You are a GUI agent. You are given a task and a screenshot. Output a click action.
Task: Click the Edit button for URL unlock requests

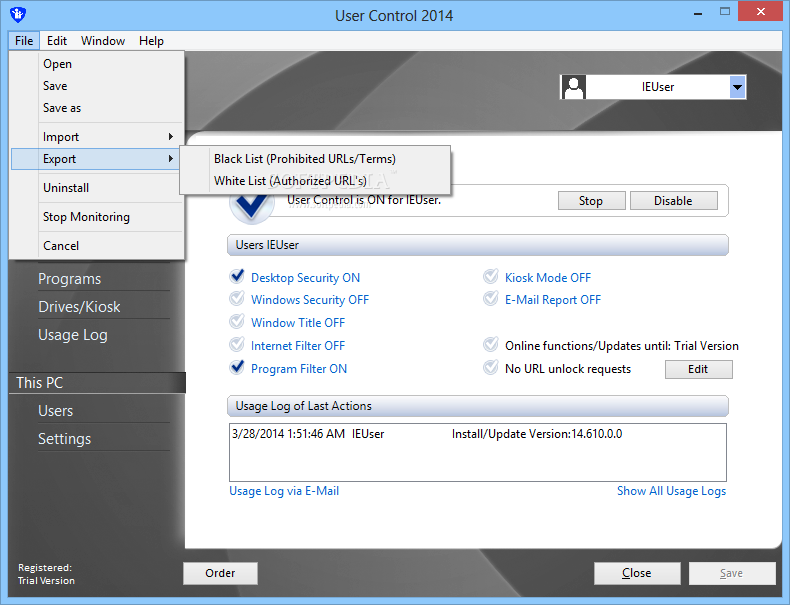[x=699, y=369]
